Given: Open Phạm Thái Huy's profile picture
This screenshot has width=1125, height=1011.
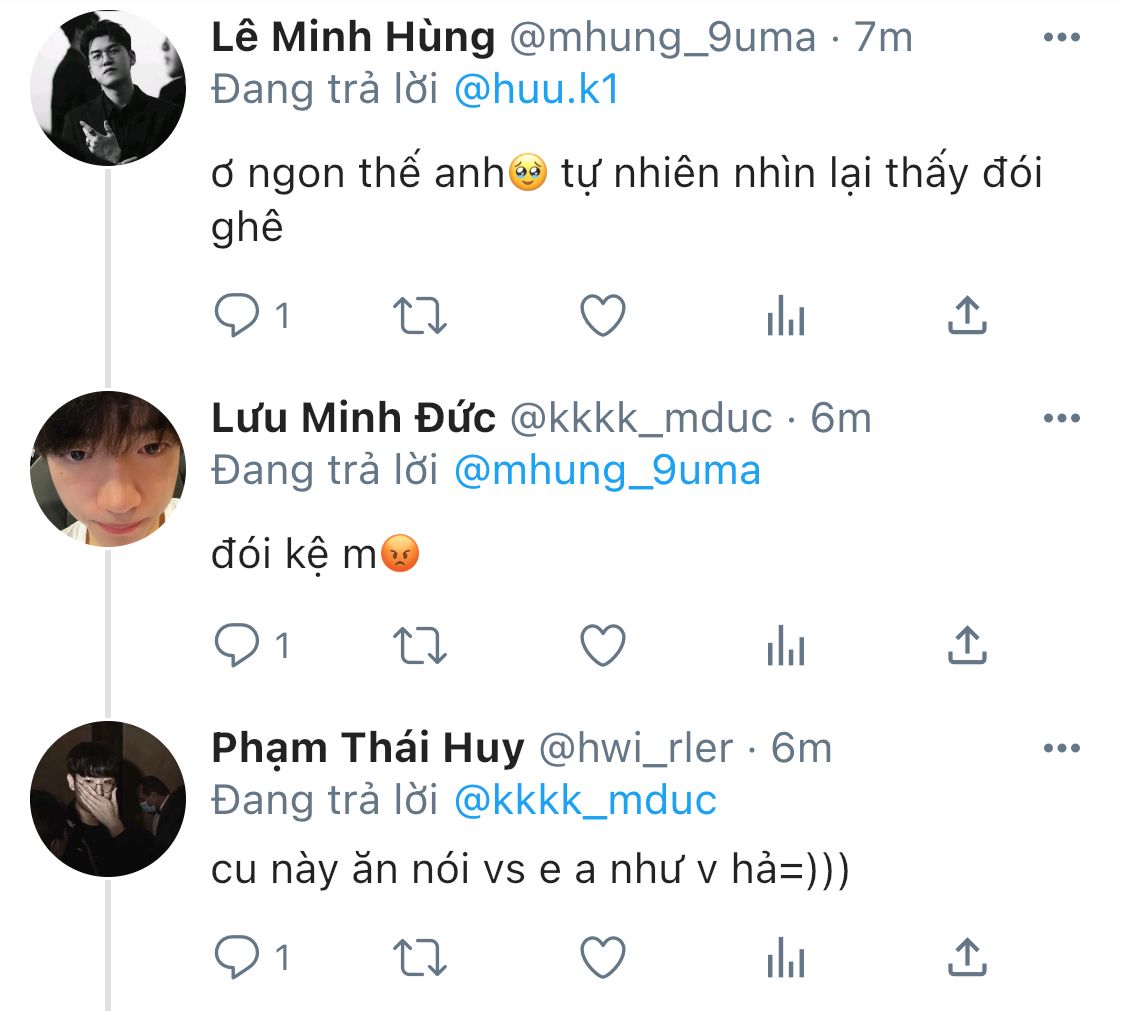Looking at the screenshot, I should (108, 799).
